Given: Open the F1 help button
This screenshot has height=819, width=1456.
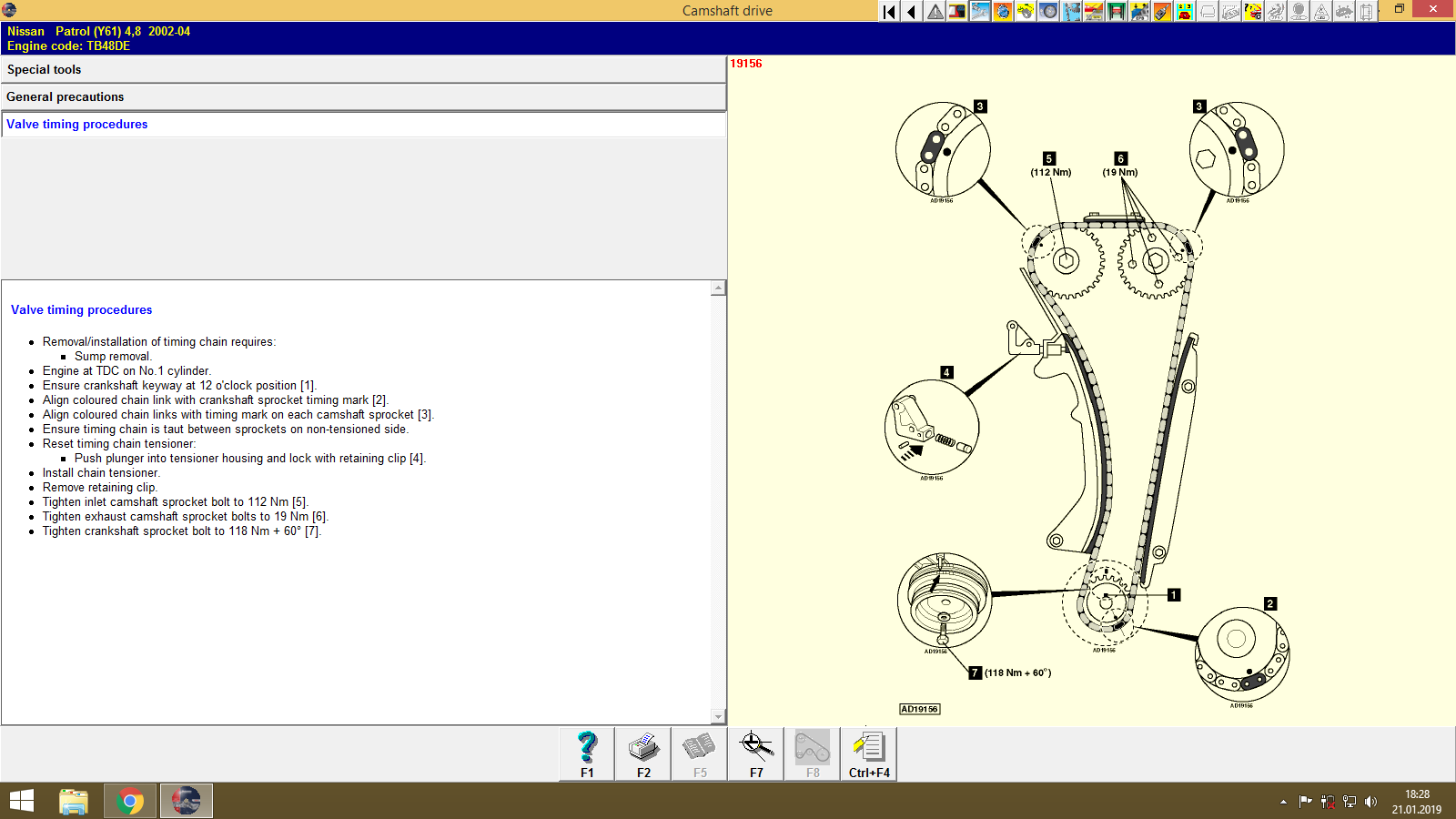Looking at the screenshot, I should (587, 753).
